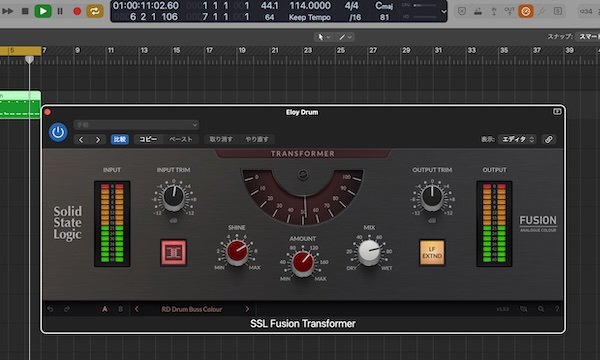The width and height of the screenshot is (600, 360).
Task: Click the Cmaj key signature display
Action: 384,6
